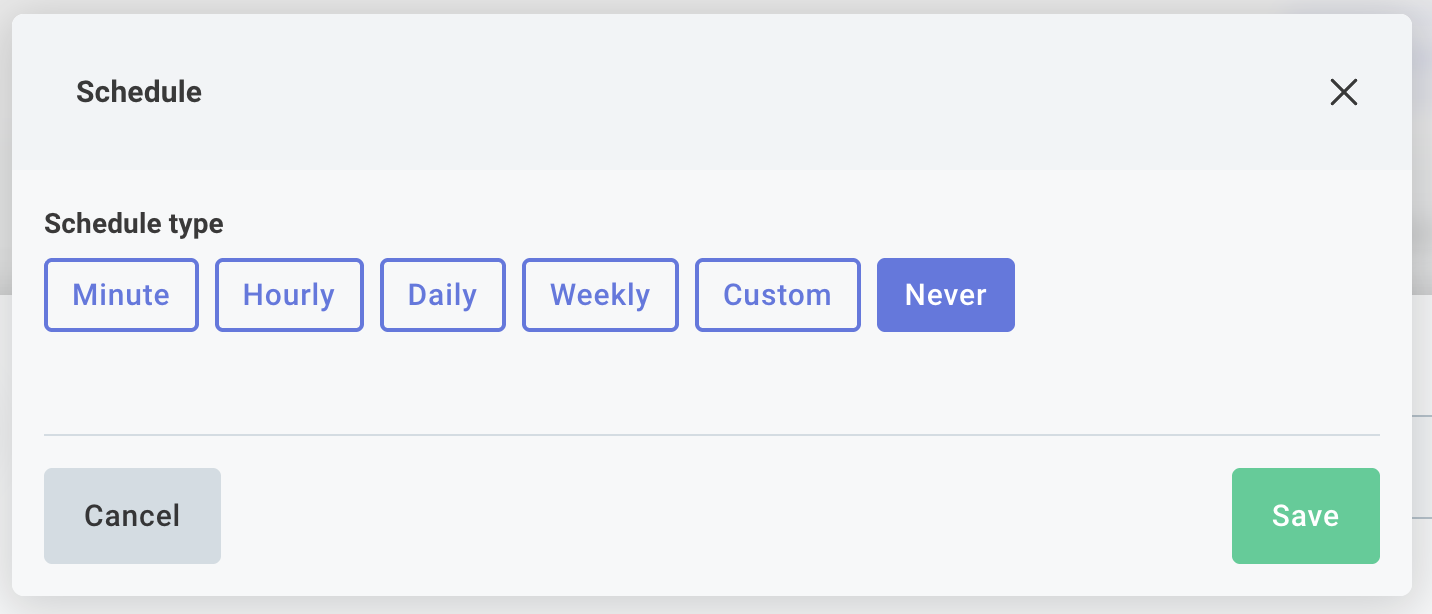Switch schedule frequency to Minute
This screenshot has height=614, width=1432.
[121, 295]
